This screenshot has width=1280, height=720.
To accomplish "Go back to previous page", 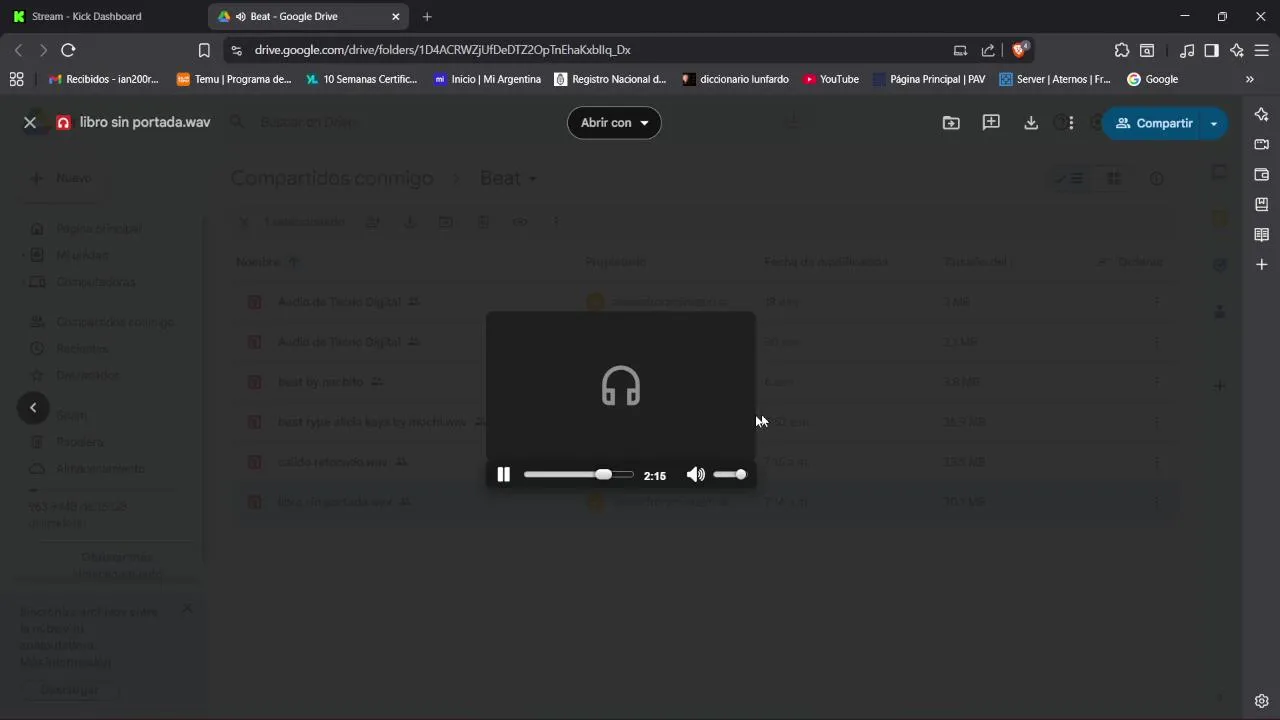I will pyautogui.click(x=18, y=50).
